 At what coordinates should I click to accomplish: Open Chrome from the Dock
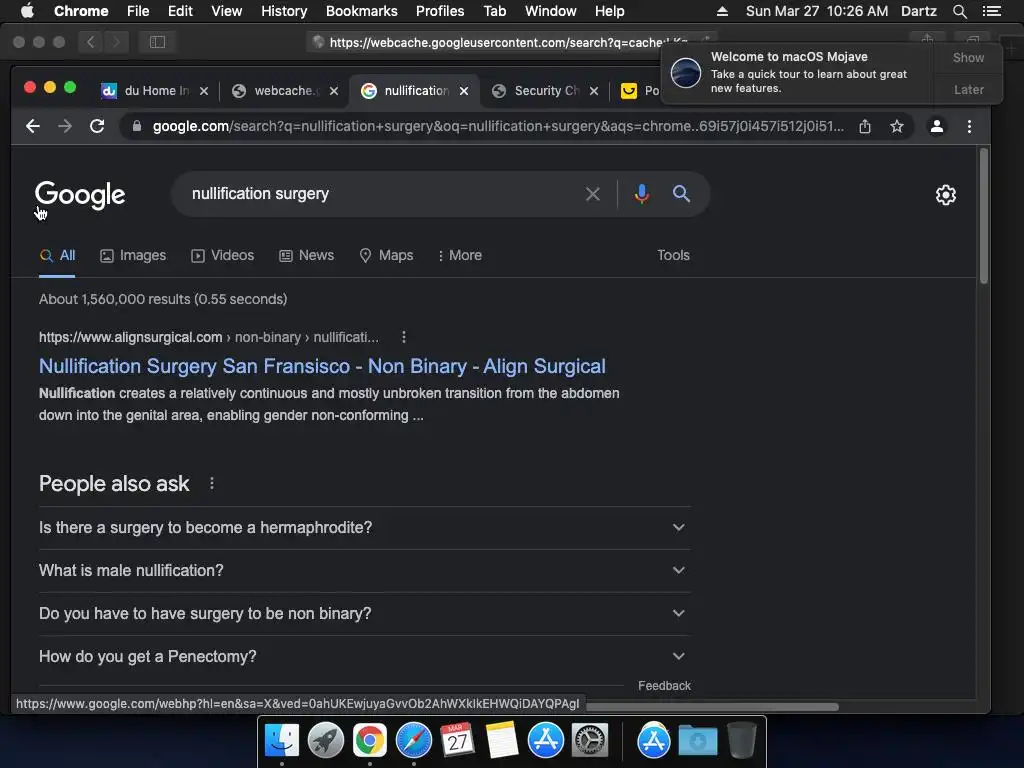[370, 741]
